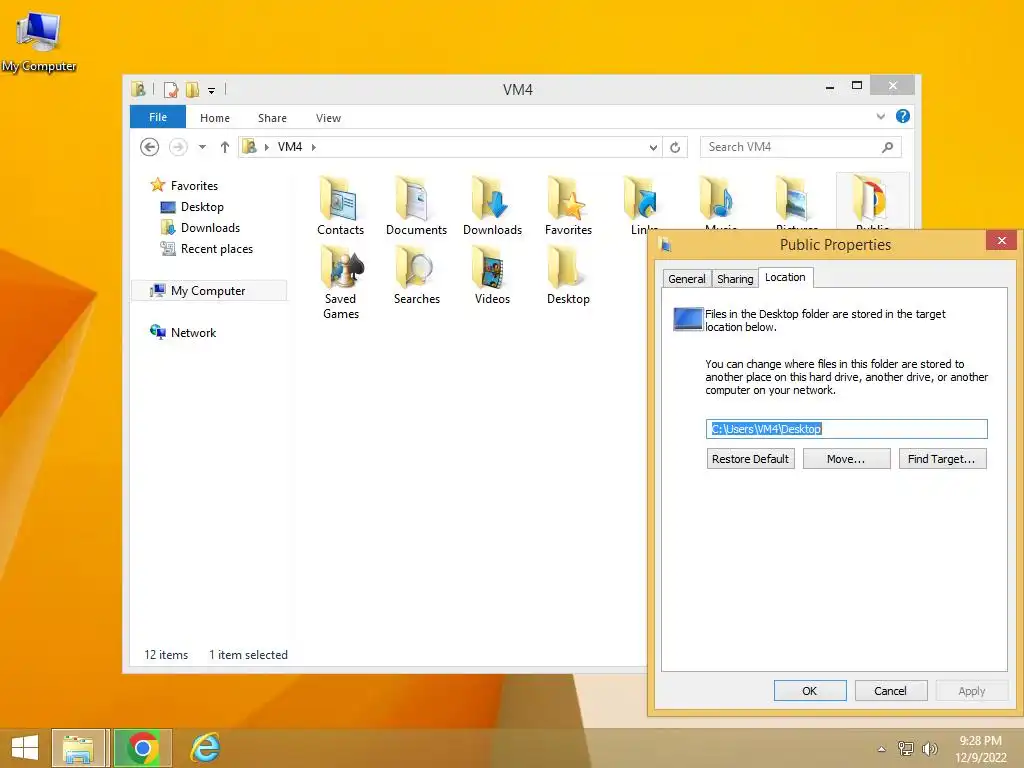Switch to the Sharing tab

pyautogui.click(x=735, y=279)
